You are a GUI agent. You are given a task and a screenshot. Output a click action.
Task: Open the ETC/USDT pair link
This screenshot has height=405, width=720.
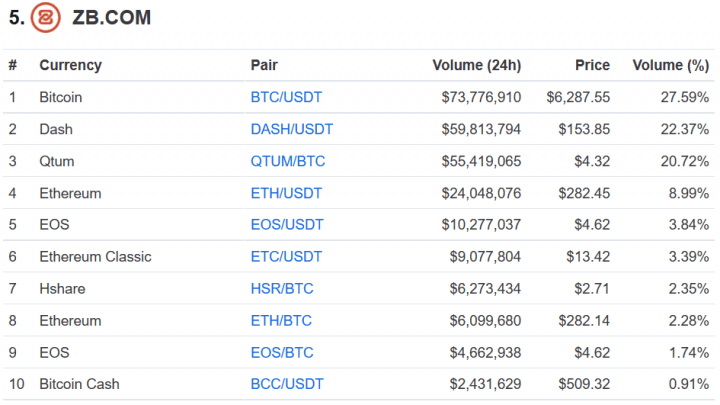click(286, 257)
